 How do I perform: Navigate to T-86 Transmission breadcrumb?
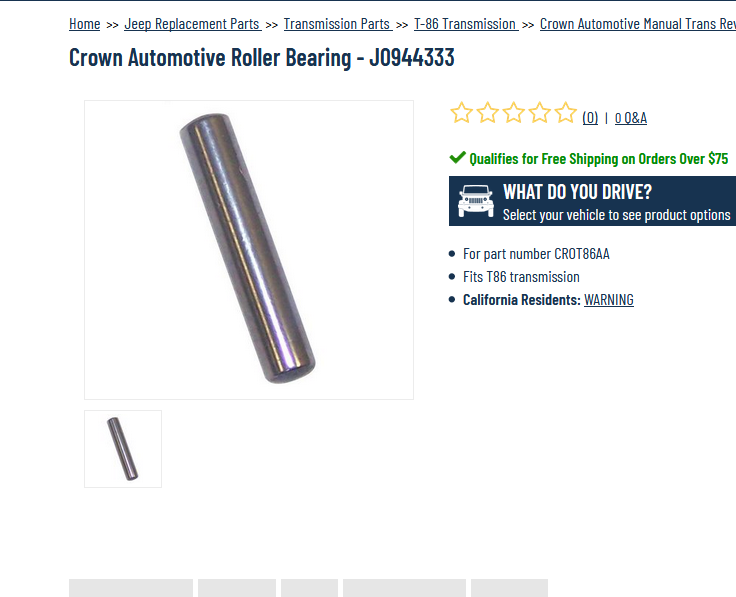pyautogui.click(x=466, y=24)
